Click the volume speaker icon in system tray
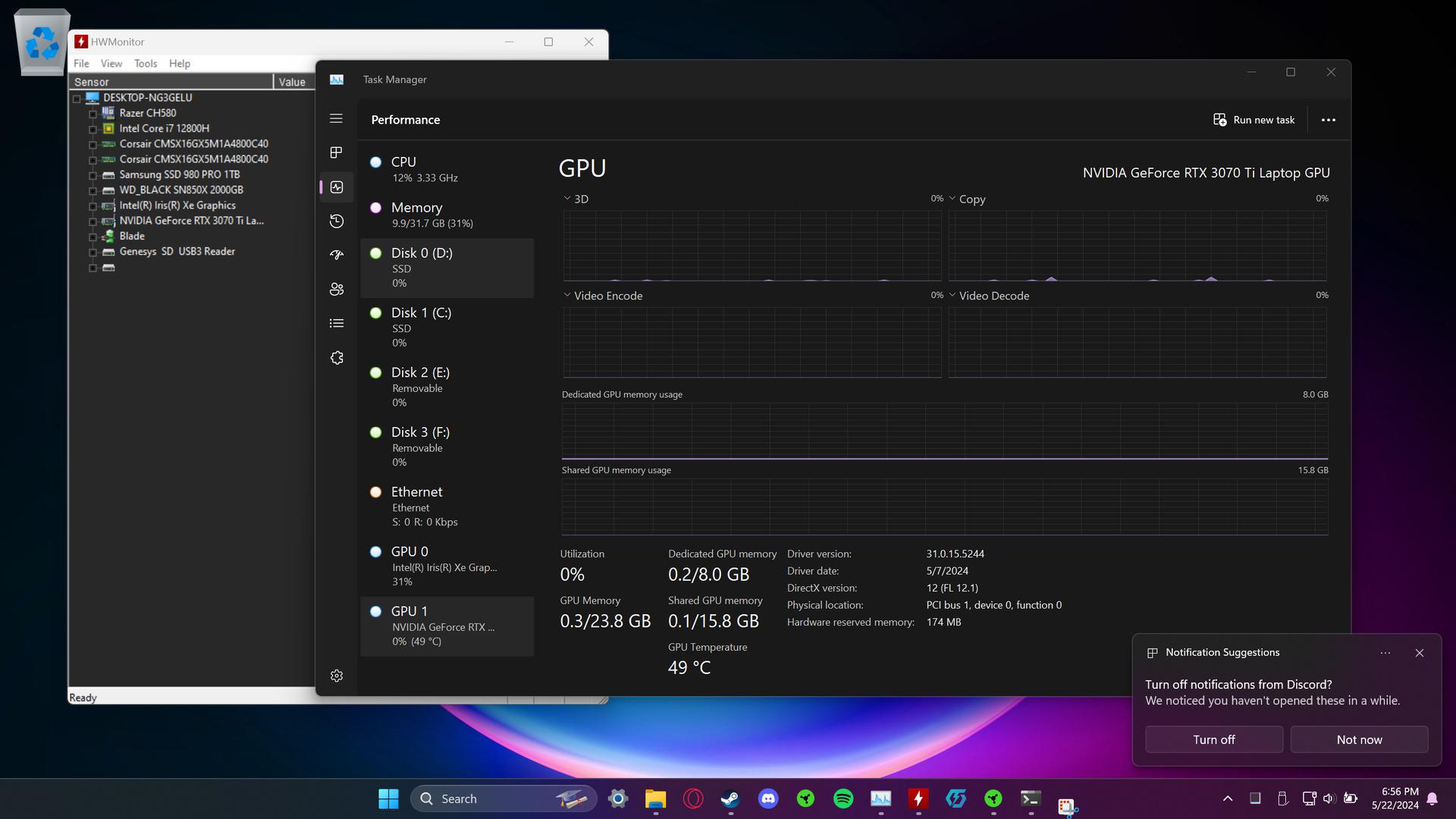The height and width of the screenshot is (819, 1456). pyautogui.click(x=1329, y=799)
